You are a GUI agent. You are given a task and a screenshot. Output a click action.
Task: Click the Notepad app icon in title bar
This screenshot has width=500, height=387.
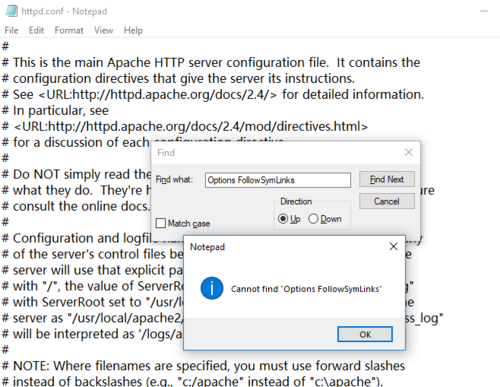pos(11,11)
